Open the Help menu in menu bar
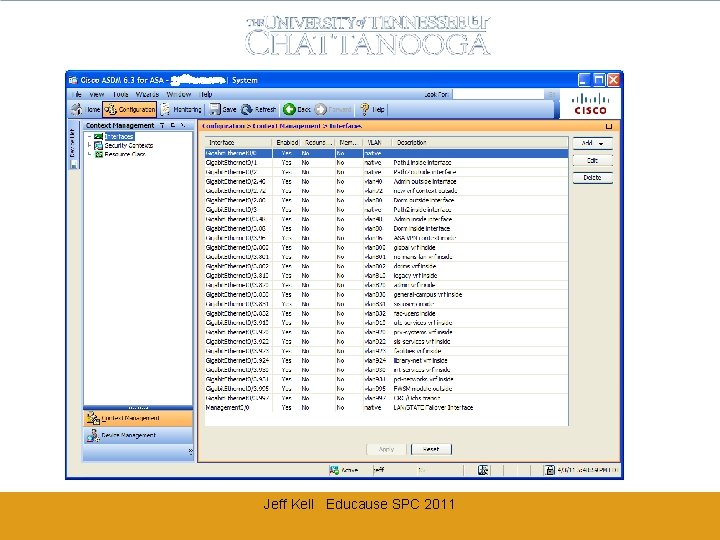This screenshot has height=540, width=720. point(206,95)
